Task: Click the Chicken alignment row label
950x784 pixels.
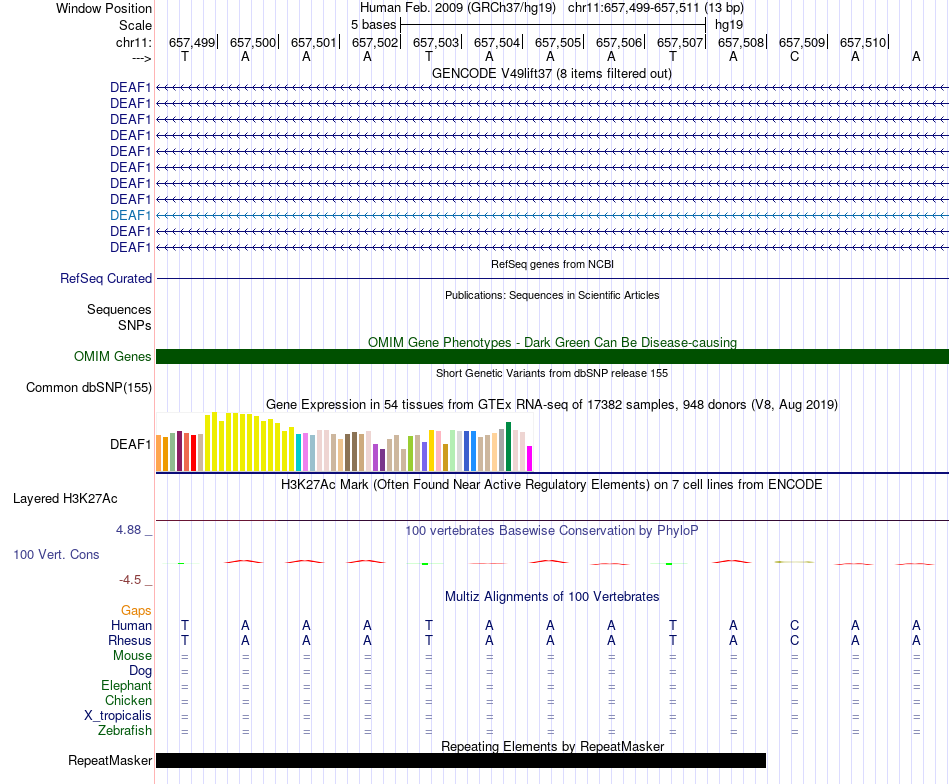Action: [x=128, y=700]
